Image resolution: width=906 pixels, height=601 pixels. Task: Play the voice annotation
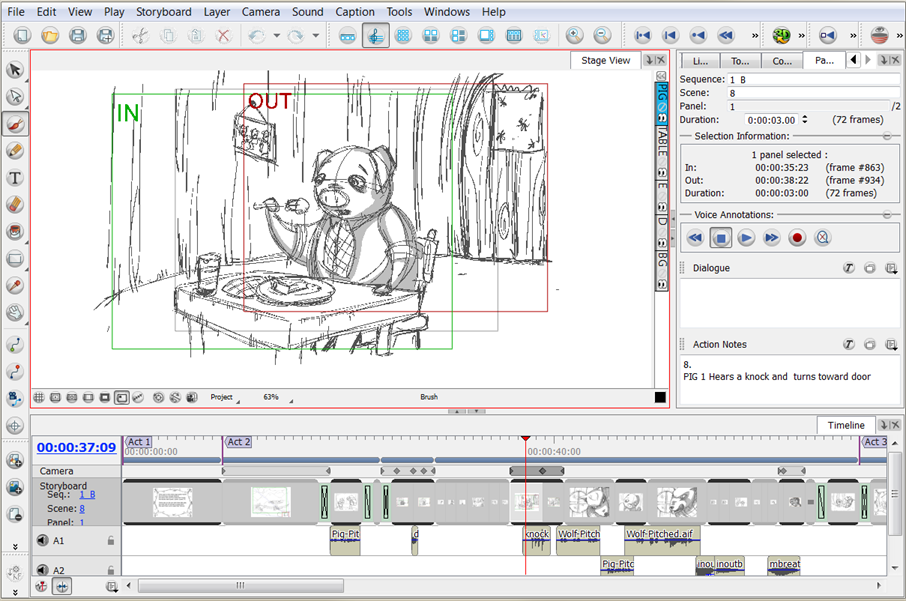pyautogui.click(x=746, y=238)
